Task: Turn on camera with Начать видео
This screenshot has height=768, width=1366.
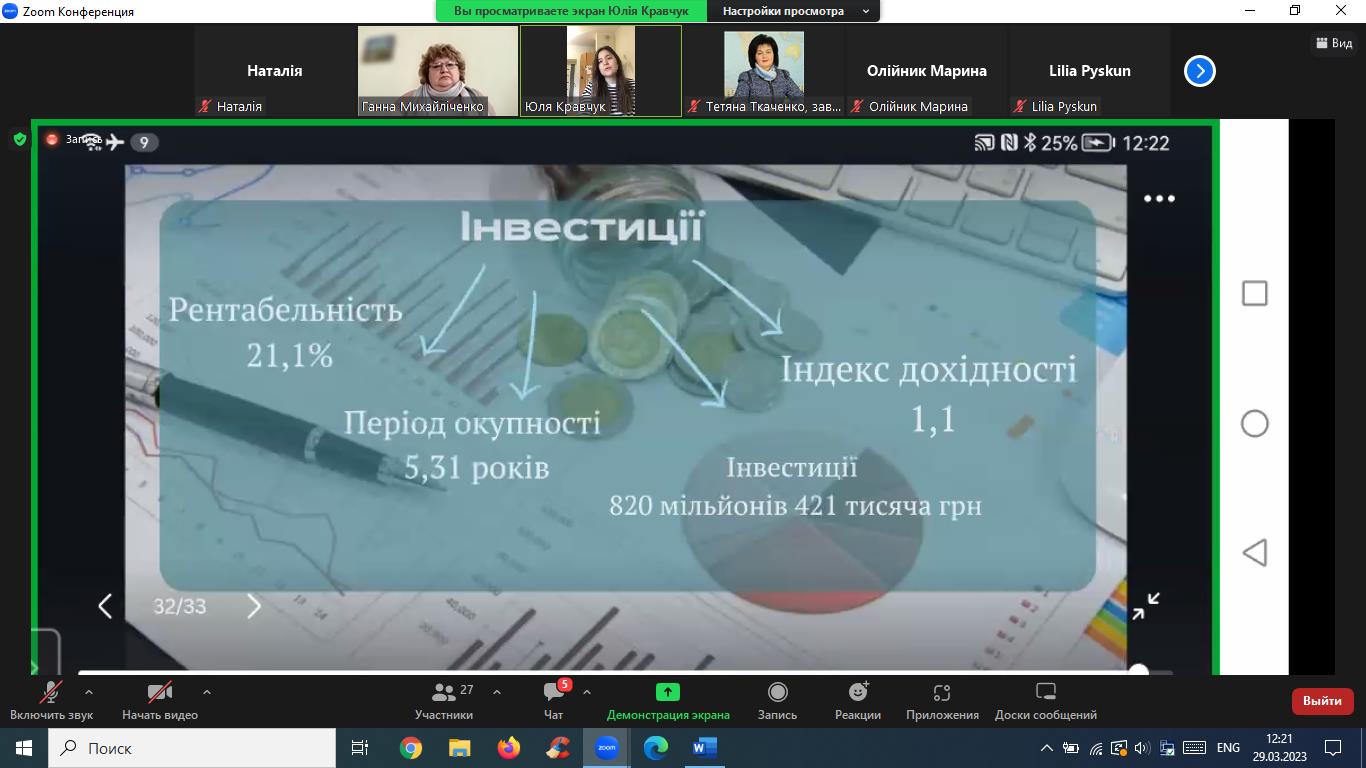Action: [159, 693]
